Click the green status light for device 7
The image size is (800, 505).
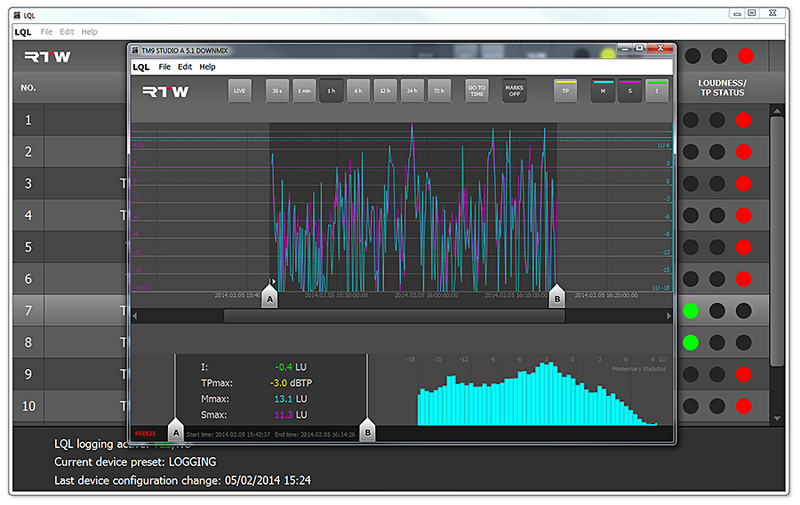(x=691, y=311)
